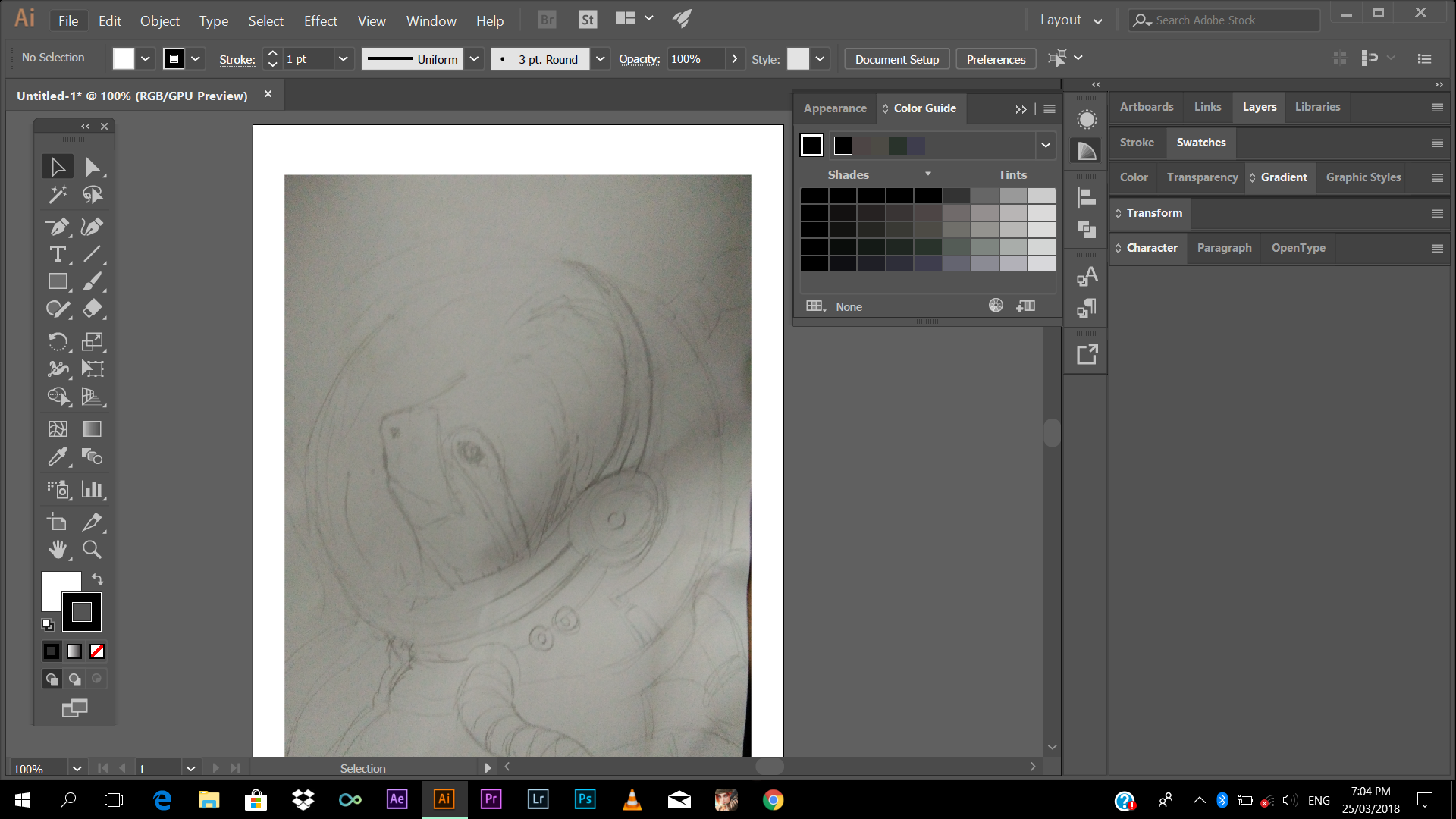Viewport: 1456px width, 819px height.
Task: Open harmony rules dropdown in Color Guide
Action: click(1046, 145)
